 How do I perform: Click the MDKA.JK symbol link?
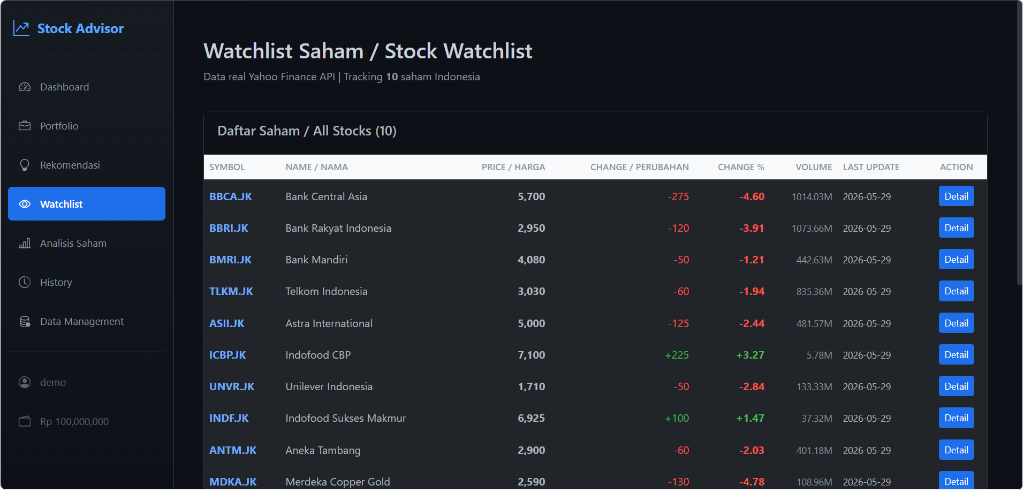[x=233, y=482]
